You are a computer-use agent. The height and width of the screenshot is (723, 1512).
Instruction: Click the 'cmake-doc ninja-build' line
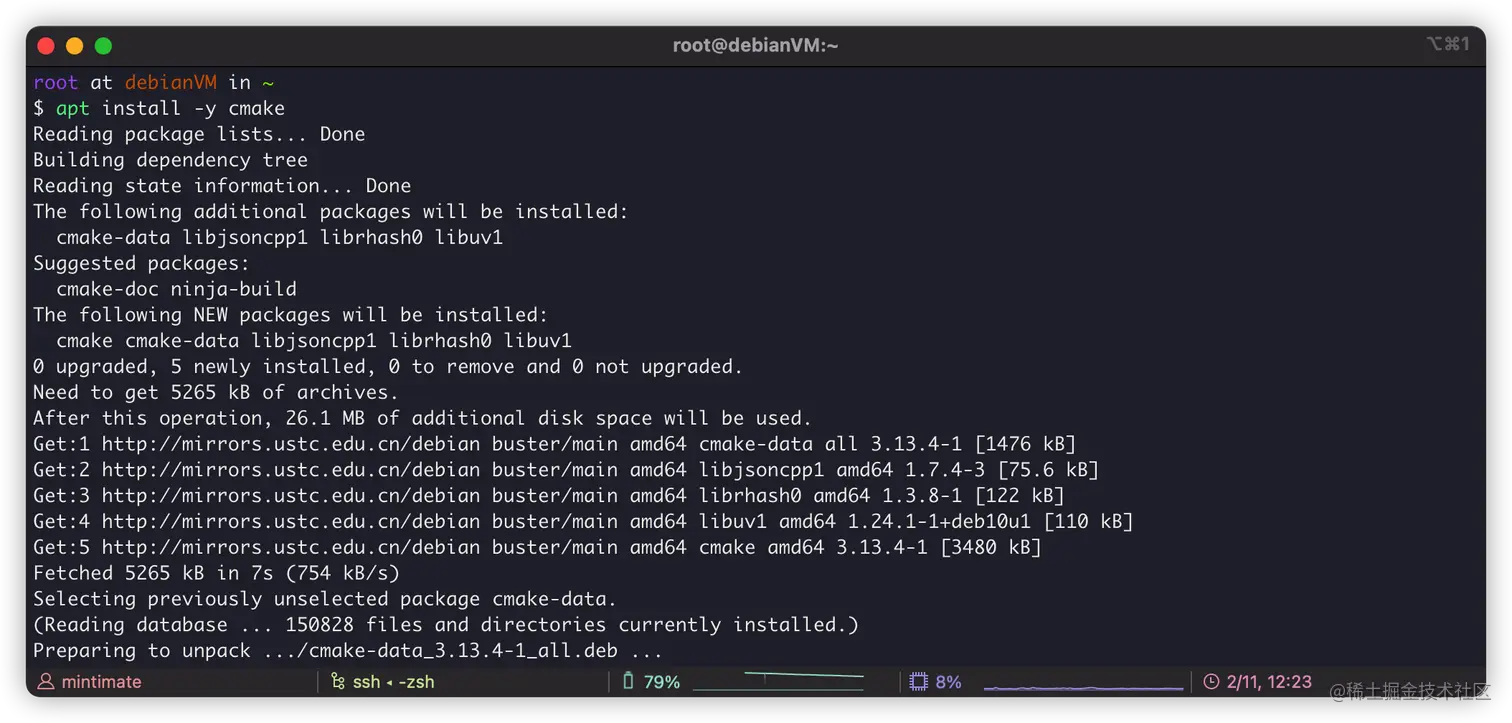(x=176, y=289)
